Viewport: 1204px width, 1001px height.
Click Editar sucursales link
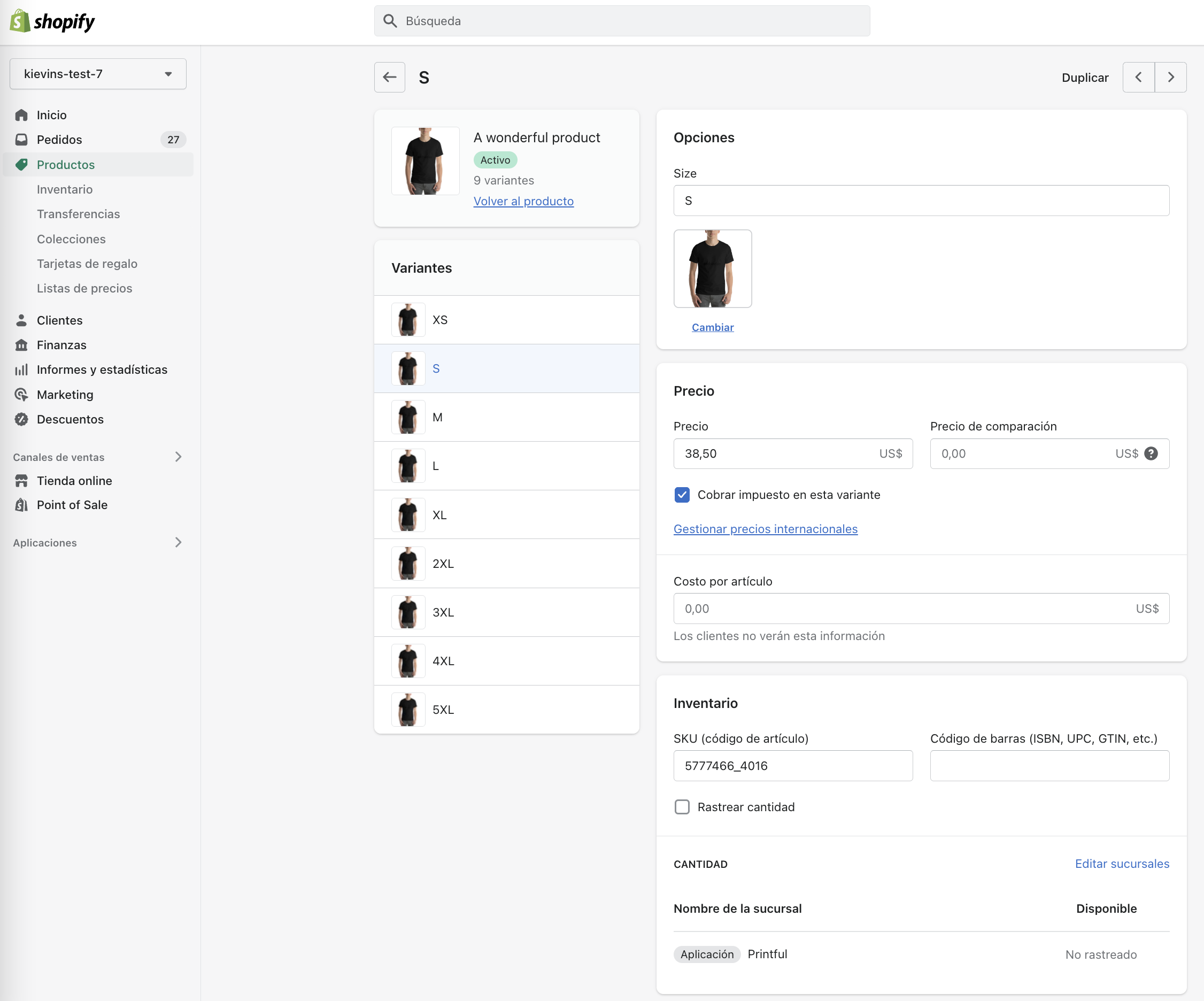tap(1122, 864)
